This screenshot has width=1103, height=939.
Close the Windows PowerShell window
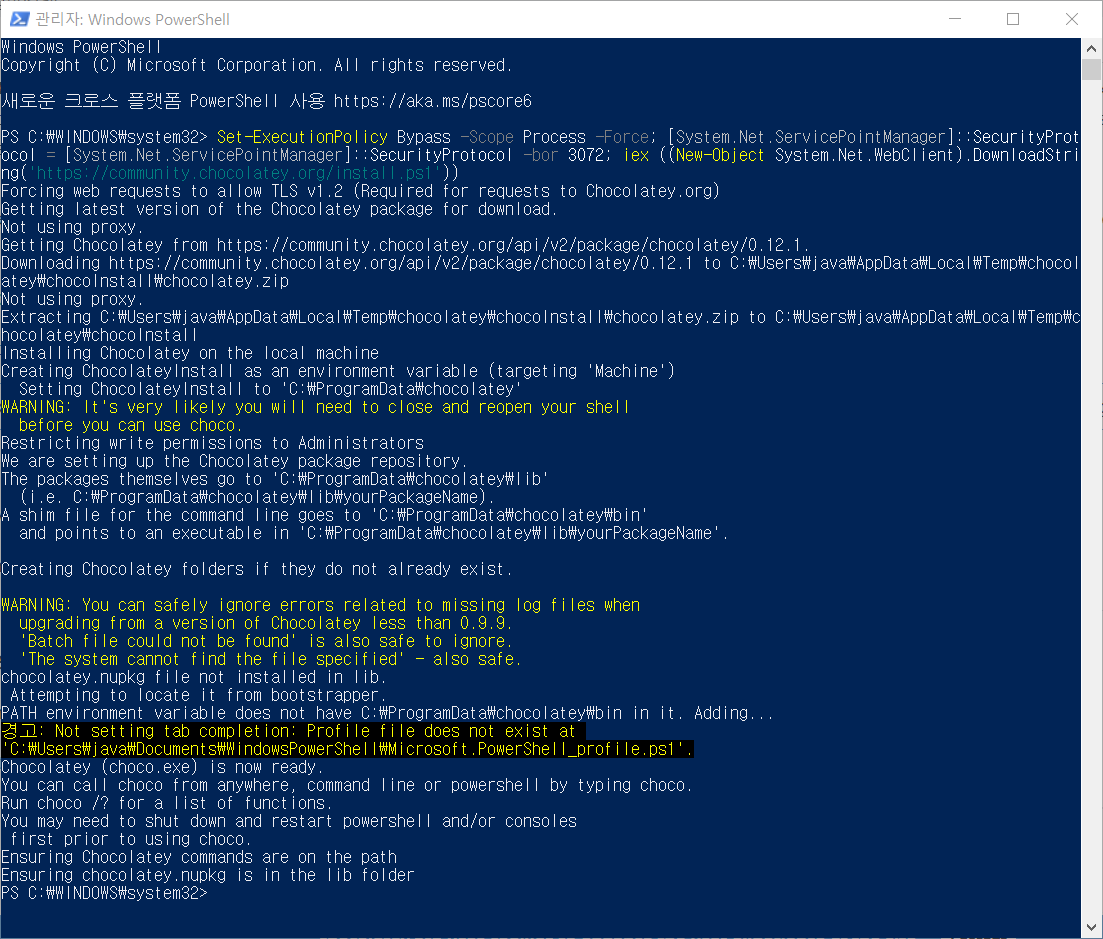tap(1071, 19)
